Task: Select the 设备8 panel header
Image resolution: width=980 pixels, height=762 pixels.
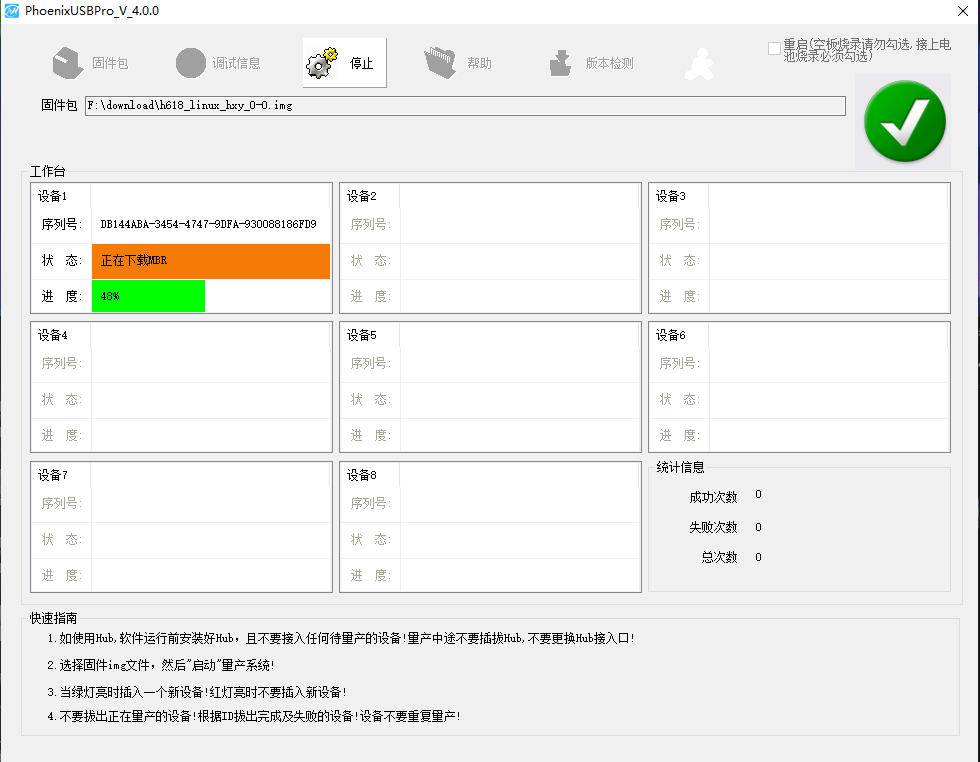Action: tap(362, 475)
